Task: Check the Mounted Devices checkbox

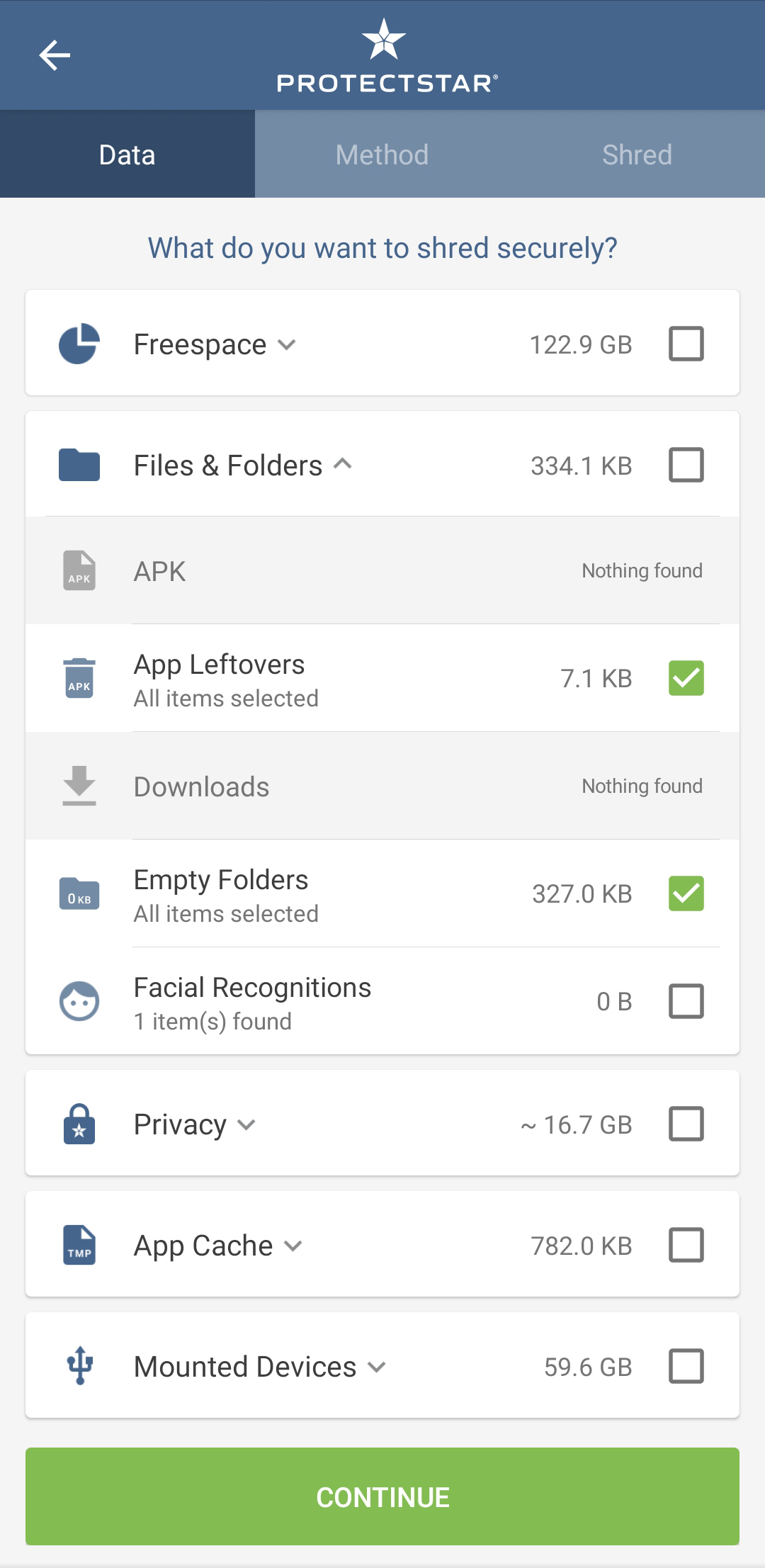Action: coord(686,1366)
